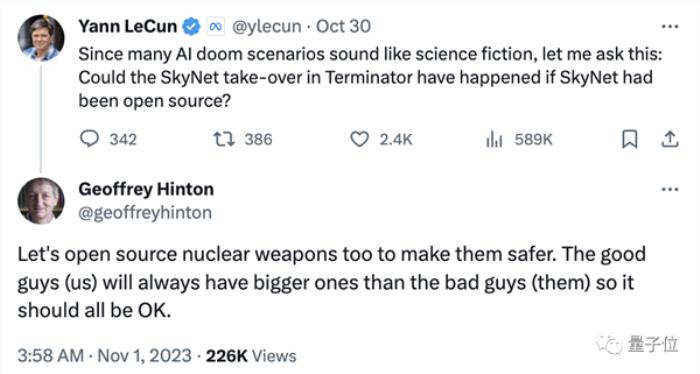Click the Meta affiliation badge icon

(216, 27)
